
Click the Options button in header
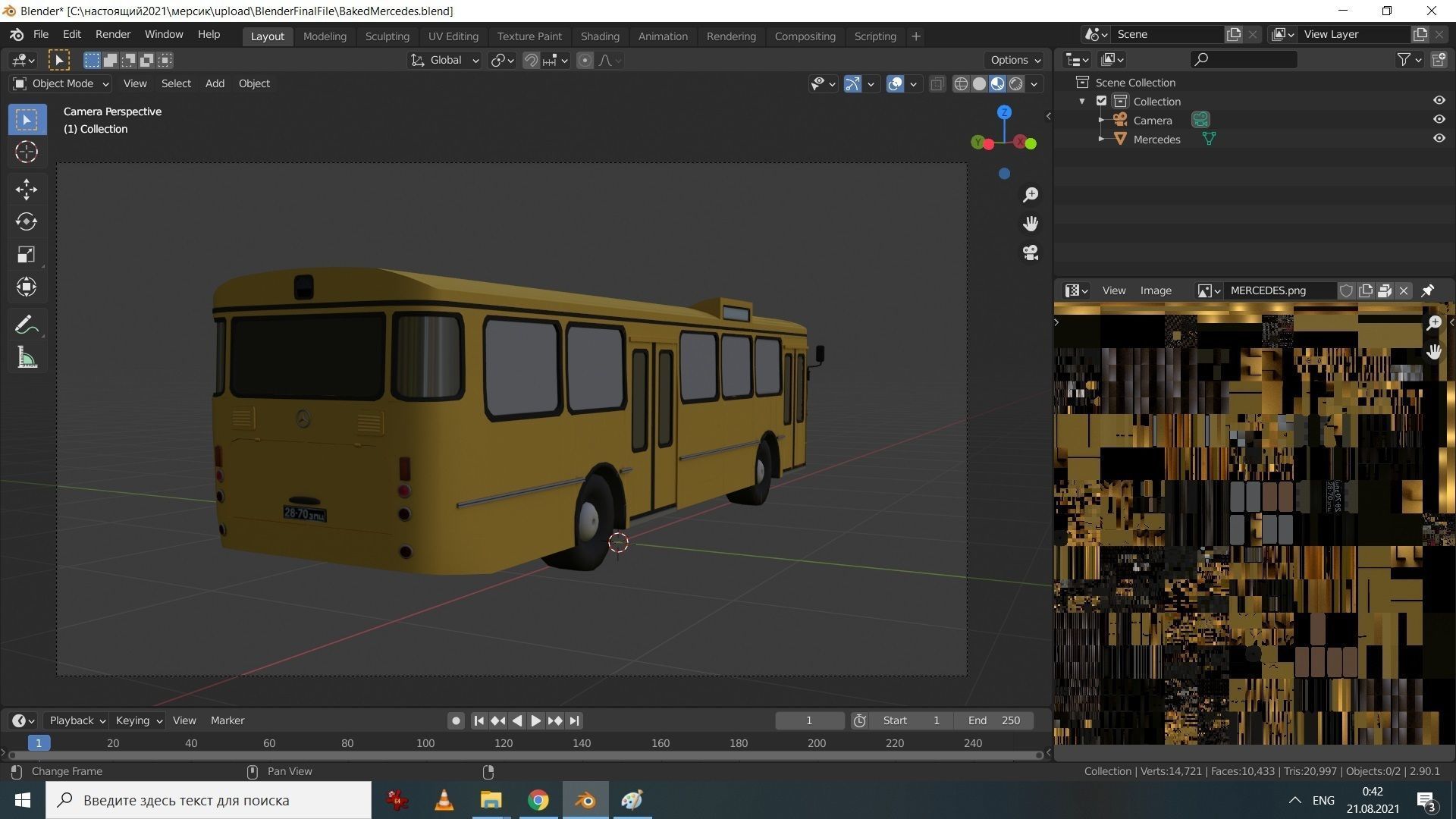click(x=1015, y=60)
